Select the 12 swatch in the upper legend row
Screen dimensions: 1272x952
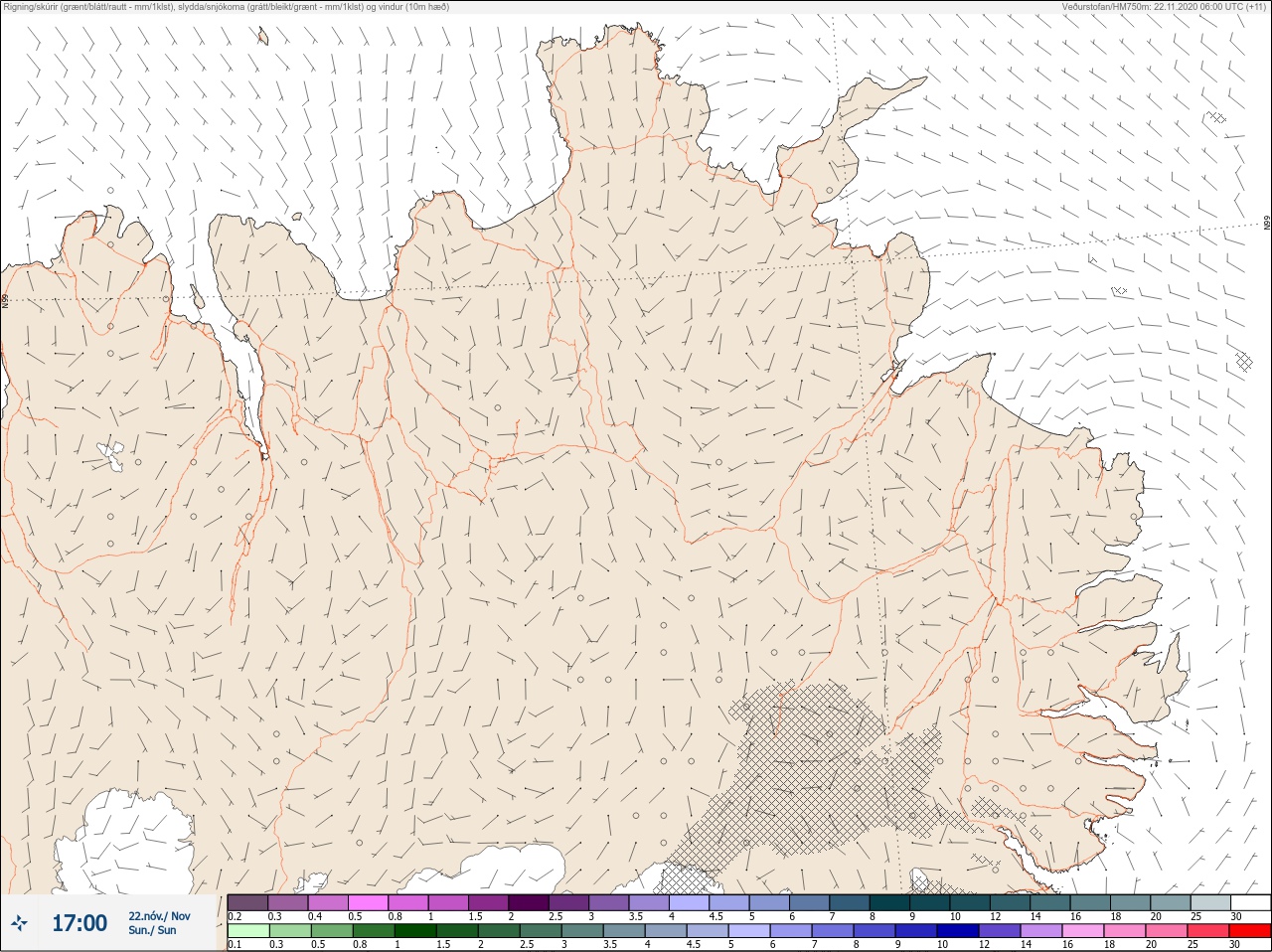coord(1010,902)
